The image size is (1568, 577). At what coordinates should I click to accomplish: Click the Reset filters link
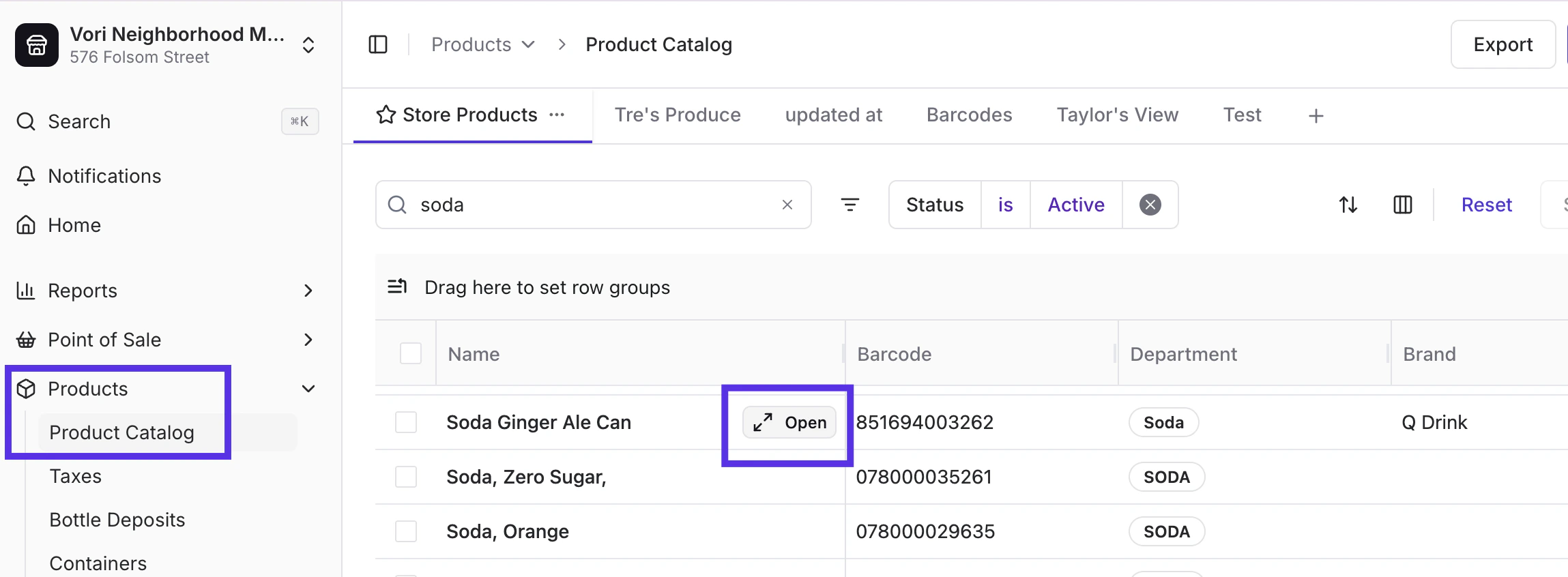coord(1486,205)
